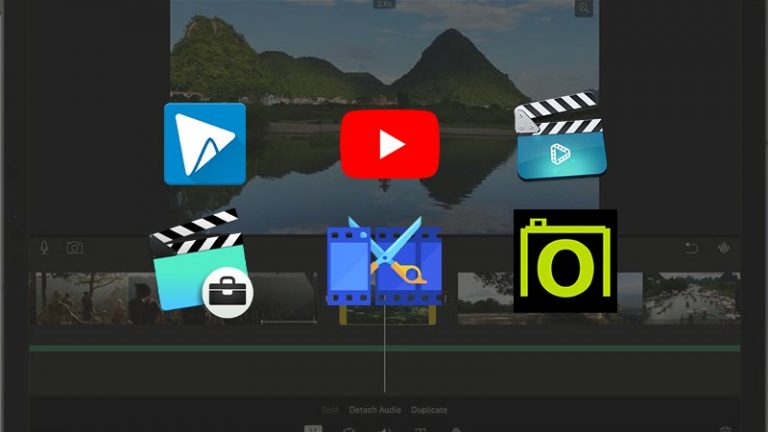The height and width of the screenshot is (432, 768).
Task: Select the Split clip action
Action: tap(330, 410)
